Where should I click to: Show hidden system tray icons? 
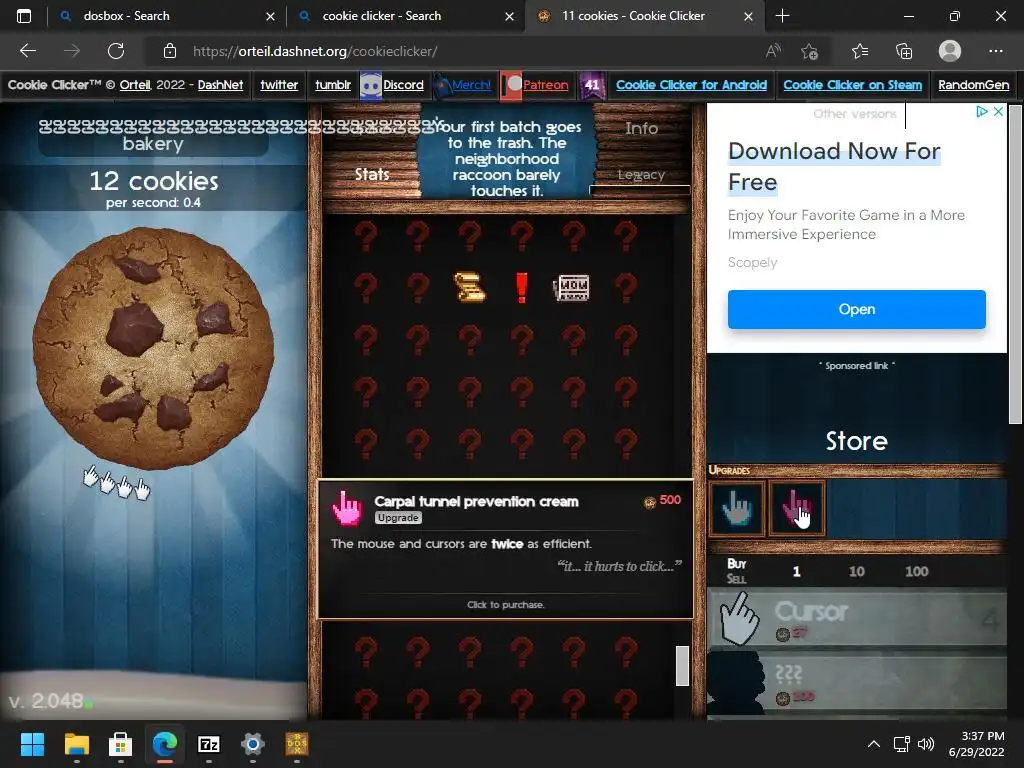click(874, 744)
